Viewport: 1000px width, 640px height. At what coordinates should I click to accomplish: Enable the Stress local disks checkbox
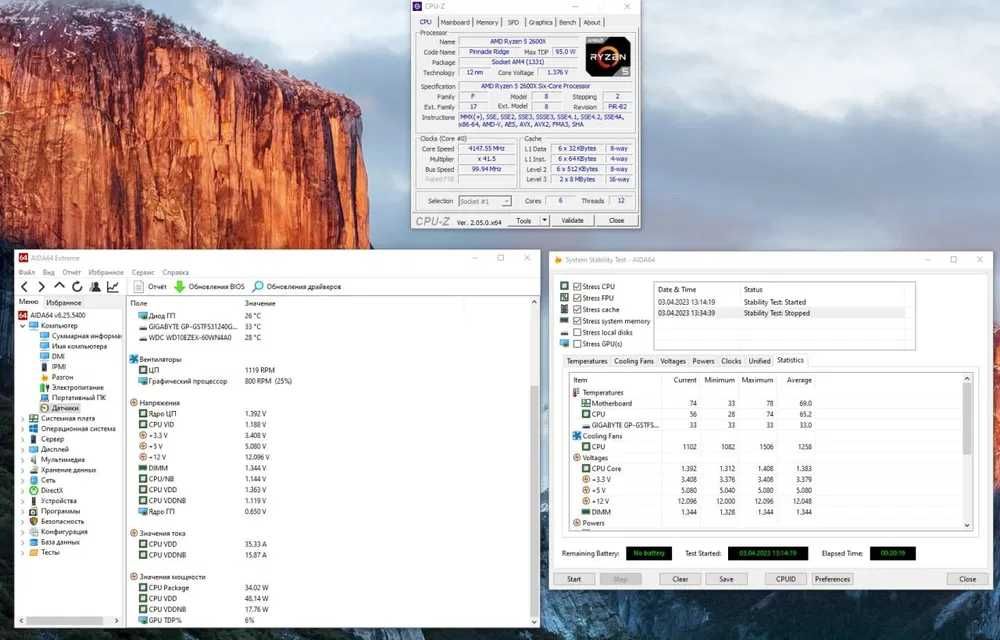(577, 332)
